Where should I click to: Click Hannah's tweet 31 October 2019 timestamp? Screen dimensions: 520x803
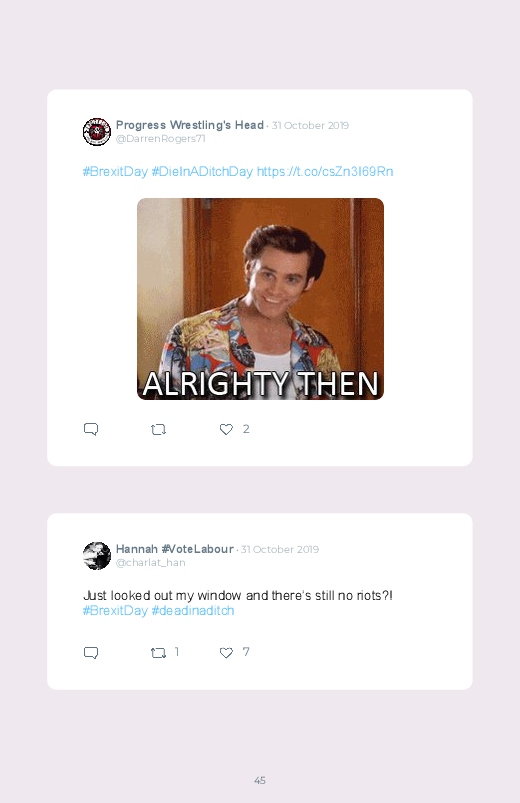[x=280, y=550]
